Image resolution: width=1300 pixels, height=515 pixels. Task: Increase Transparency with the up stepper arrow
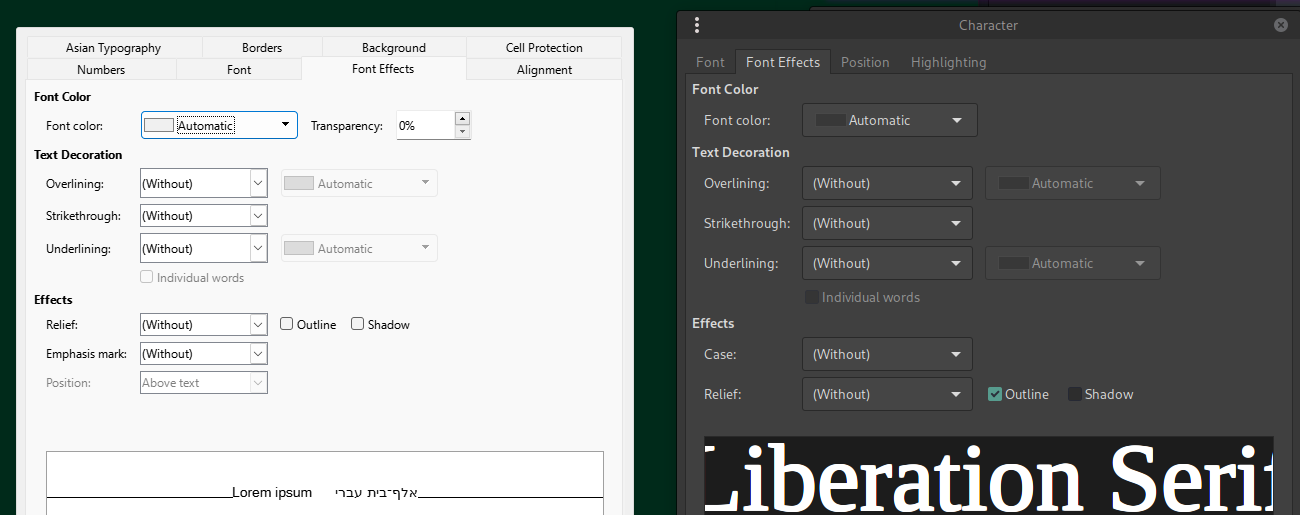tap(462, 118)
